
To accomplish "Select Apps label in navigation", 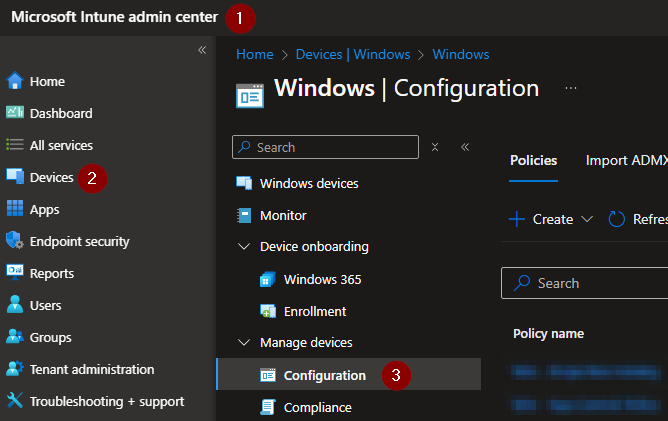I will tap(44, 210).
